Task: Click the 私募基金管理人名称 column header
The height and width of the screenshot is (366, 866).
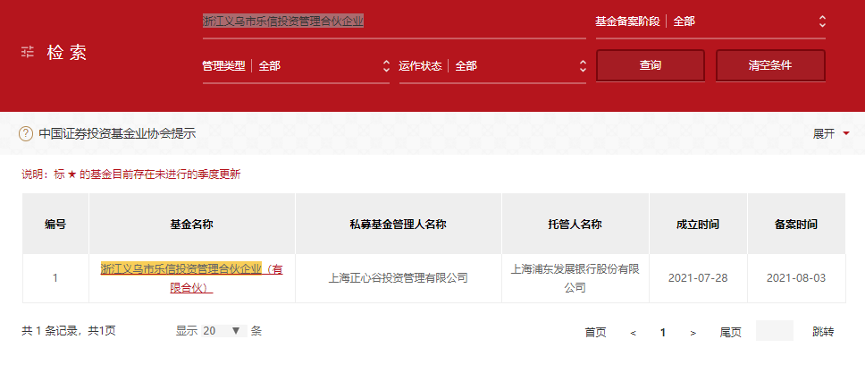Action: click(x=398, y=224)
